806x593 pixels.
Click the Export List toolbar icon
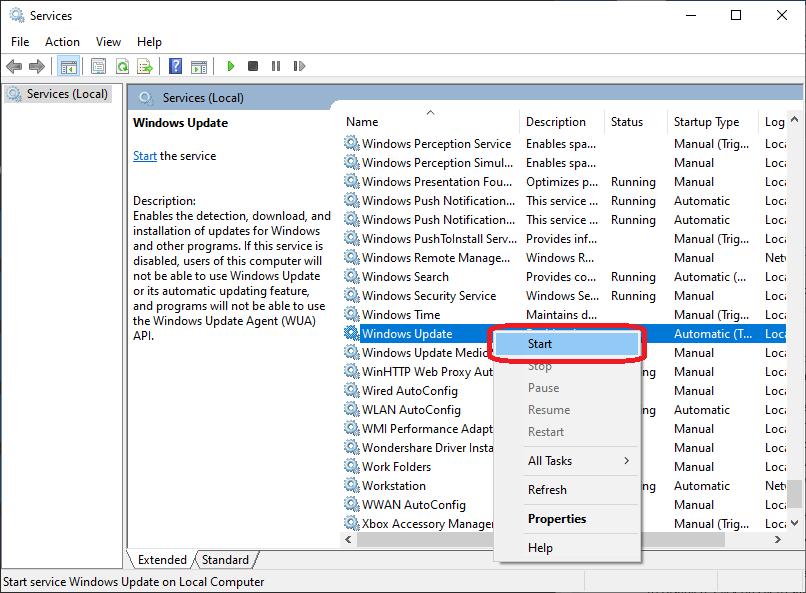pos(145,66)
